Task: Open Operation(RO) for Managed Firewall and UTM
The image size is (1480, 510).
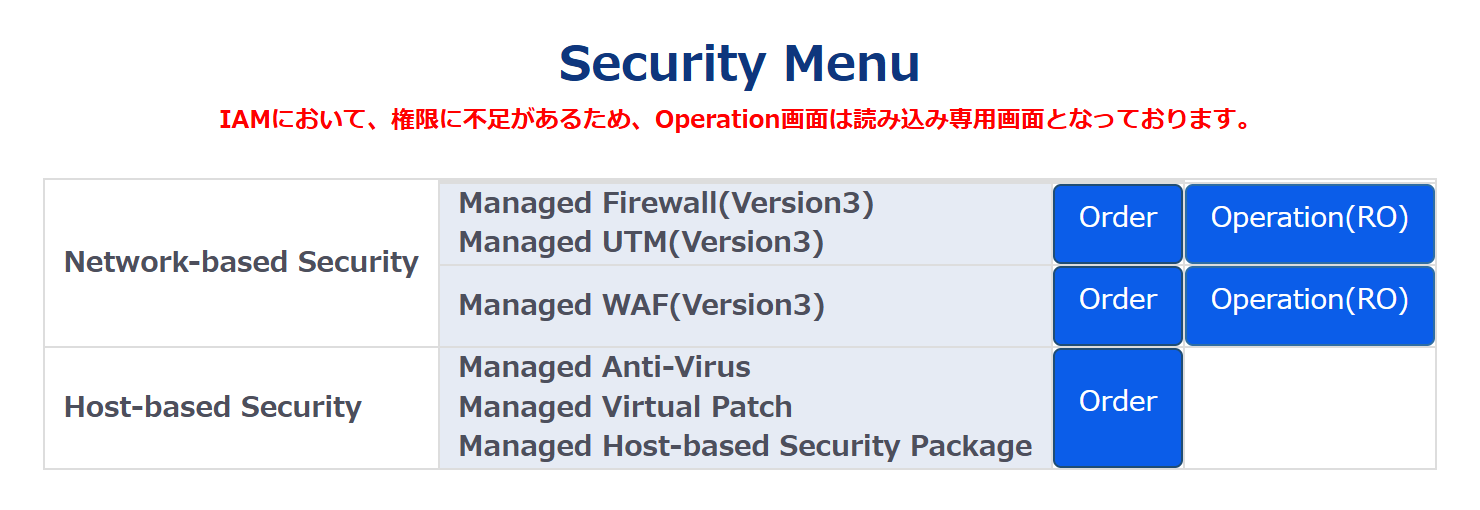Action: click(1309, 223)
